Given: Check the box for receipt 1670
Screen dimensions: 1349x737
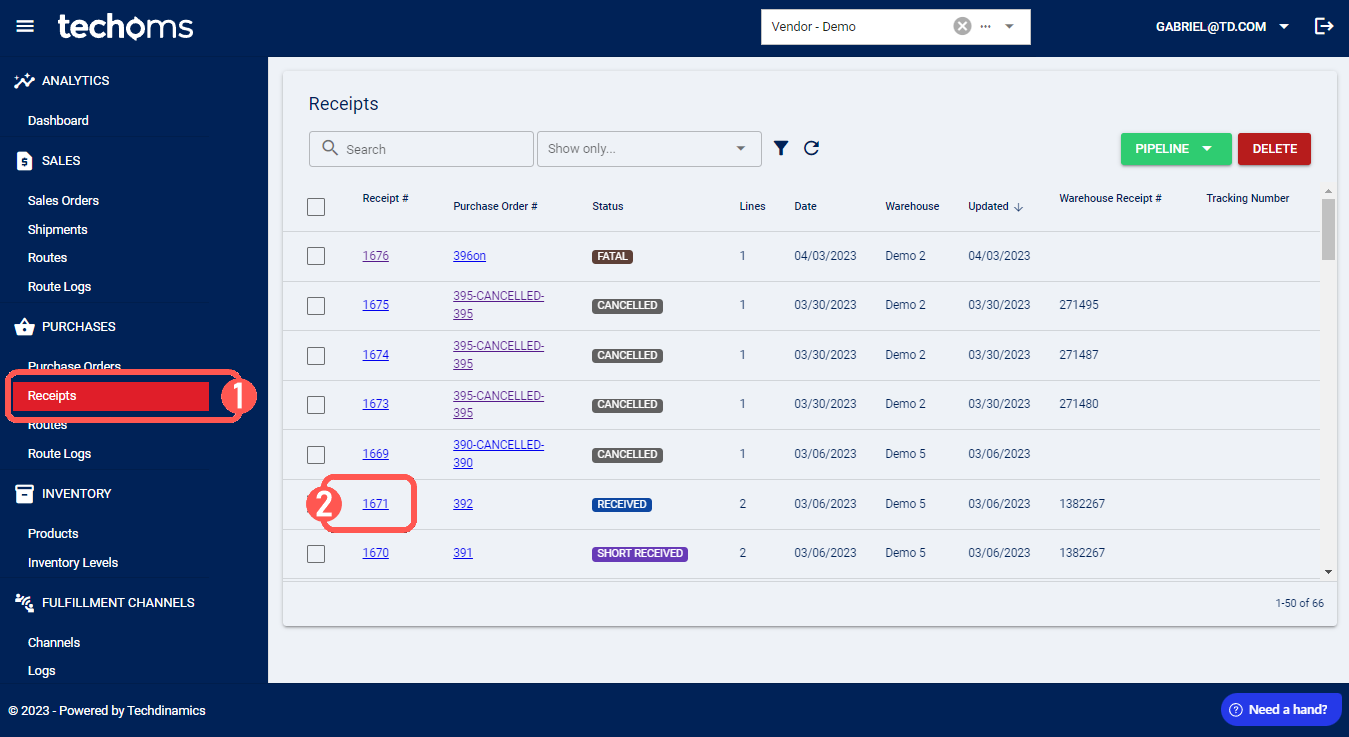Looking at the screenshot, I should 316,554.
